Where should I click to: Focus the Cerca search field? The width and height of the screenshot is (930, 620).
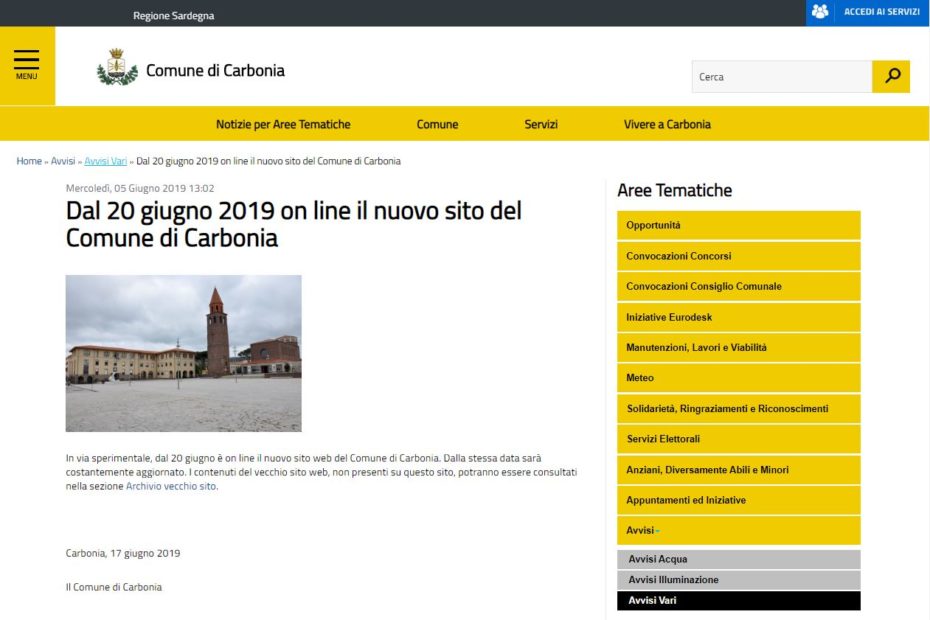782,77
